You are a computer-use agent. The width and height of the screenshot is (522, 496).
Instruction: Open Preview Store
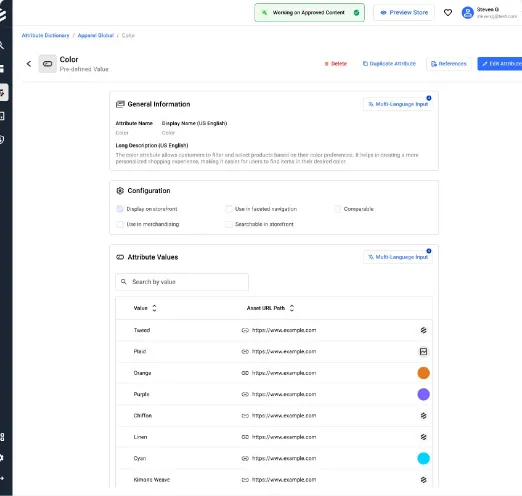tap(404, 13)
